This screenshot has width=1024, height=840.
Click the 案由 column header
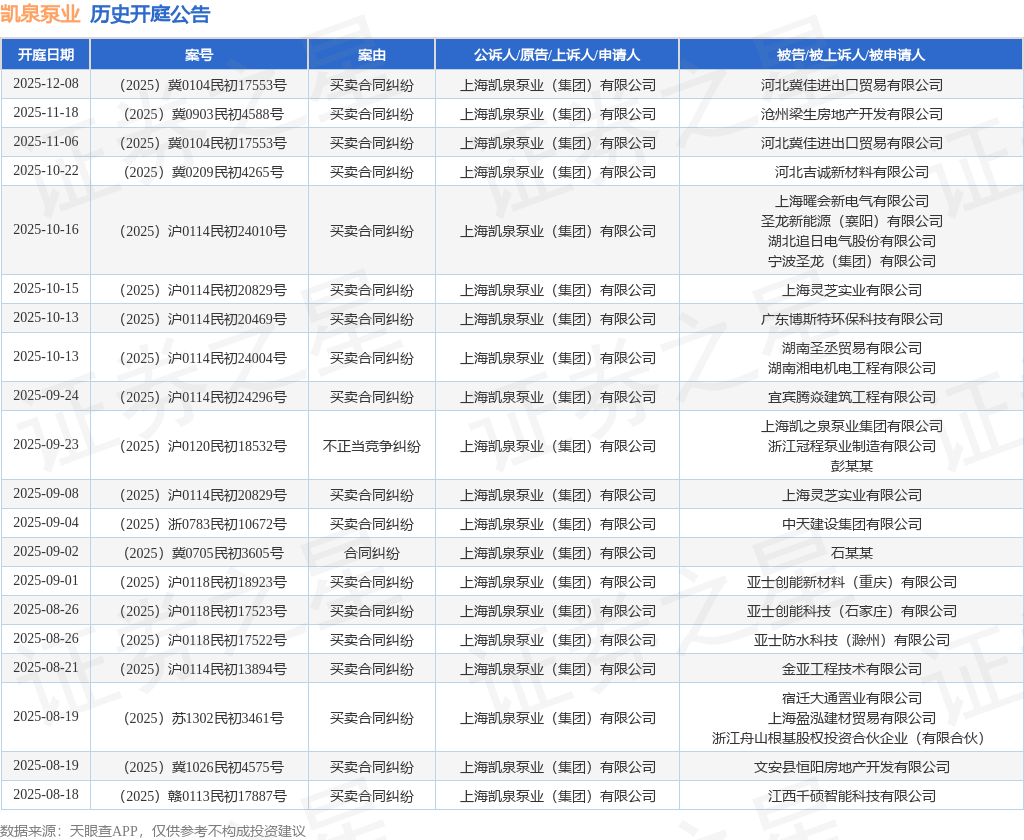tap(372, 55)
